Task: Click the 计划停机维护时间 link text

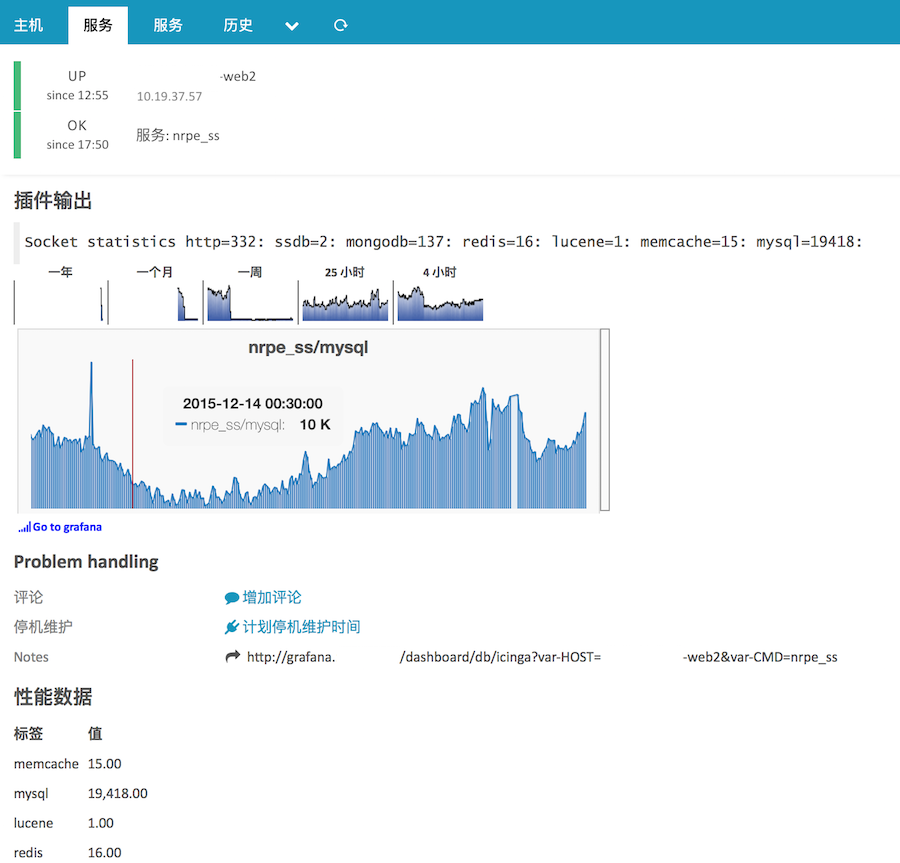Action: [302, 628]
